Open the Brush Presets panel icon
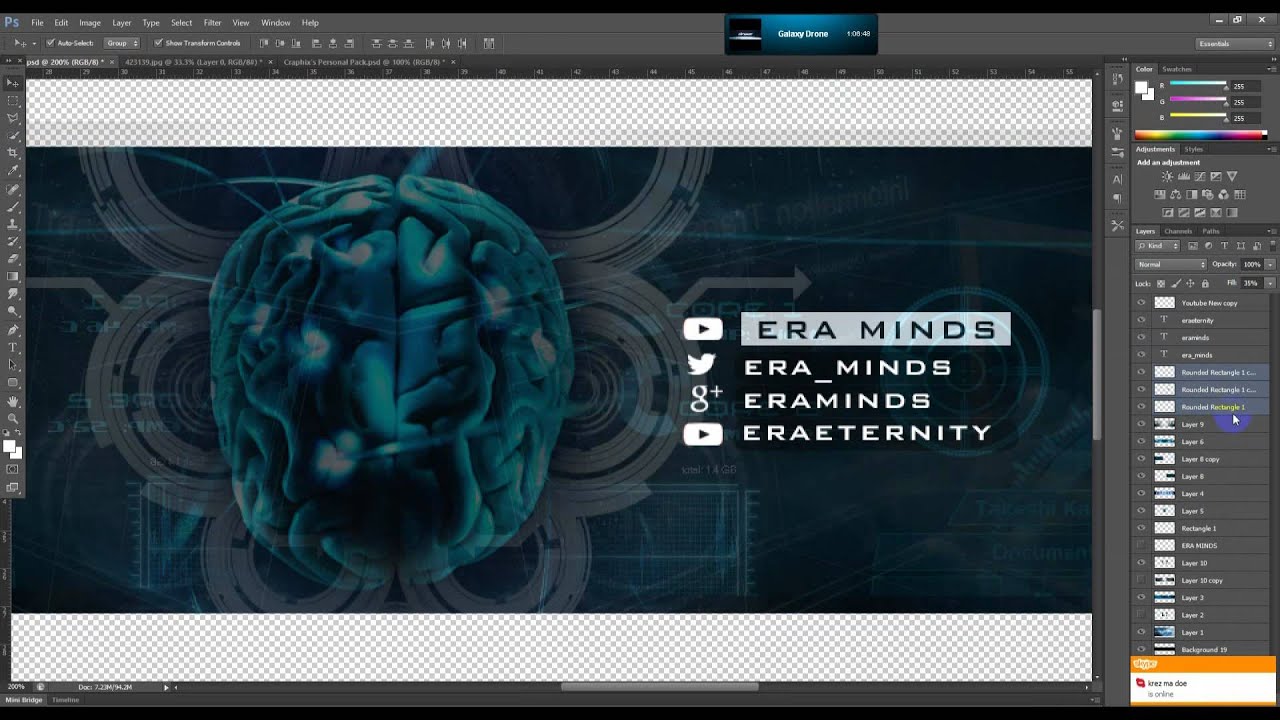The image size is (1280, 720). pyautogui.click(x=1118, y=151)
